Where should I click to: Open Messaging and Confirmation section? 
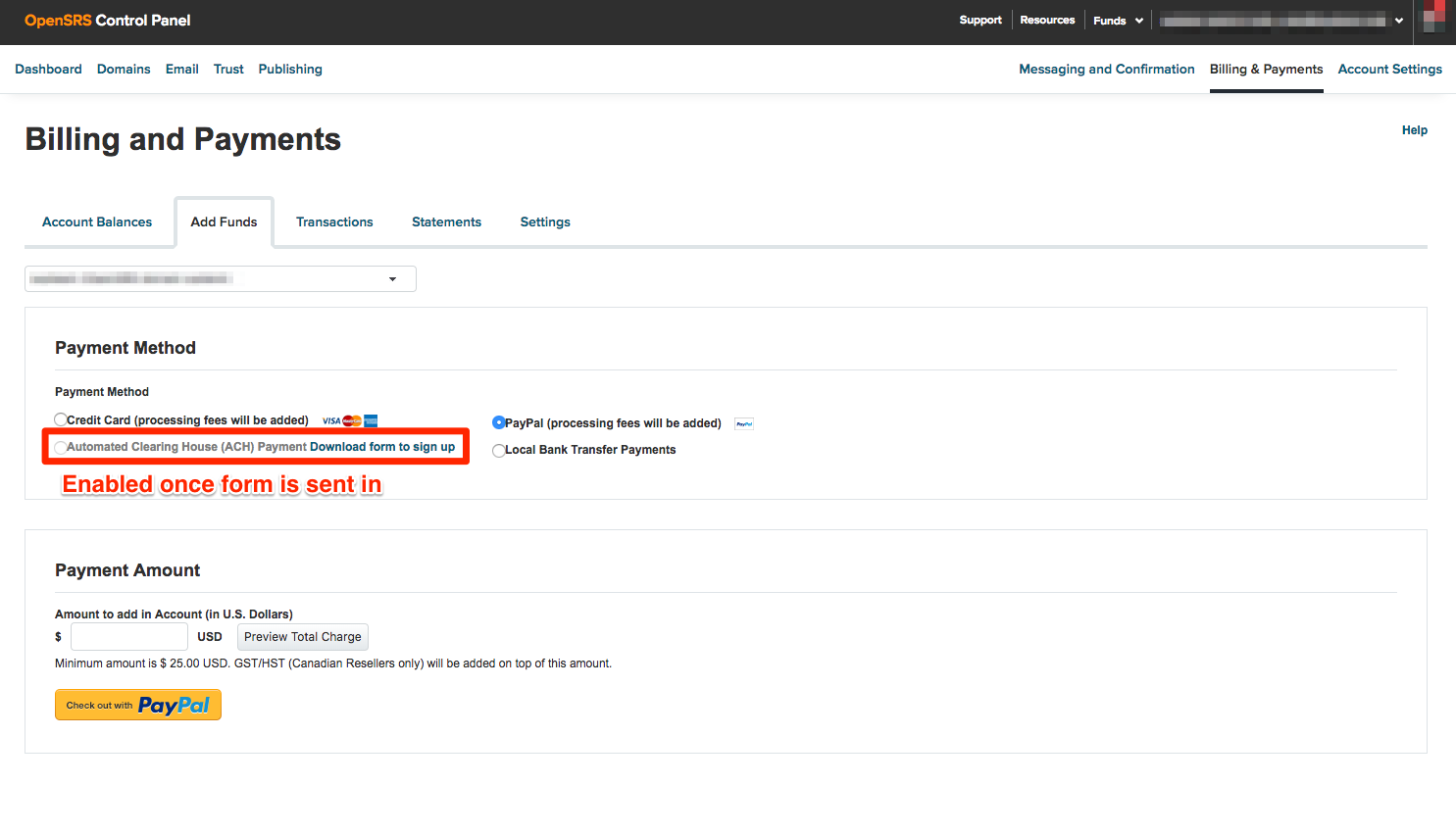(x=1107, y=70)
